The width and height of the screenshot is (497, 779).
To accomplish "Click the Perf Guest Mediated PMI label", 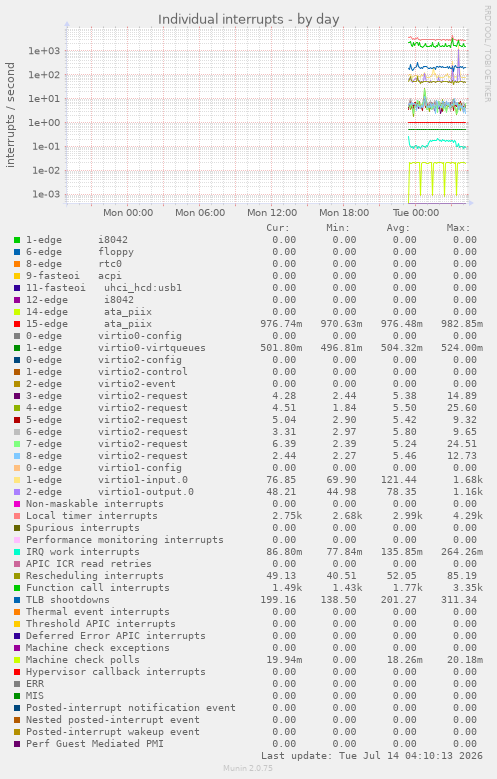I will 94,744.
